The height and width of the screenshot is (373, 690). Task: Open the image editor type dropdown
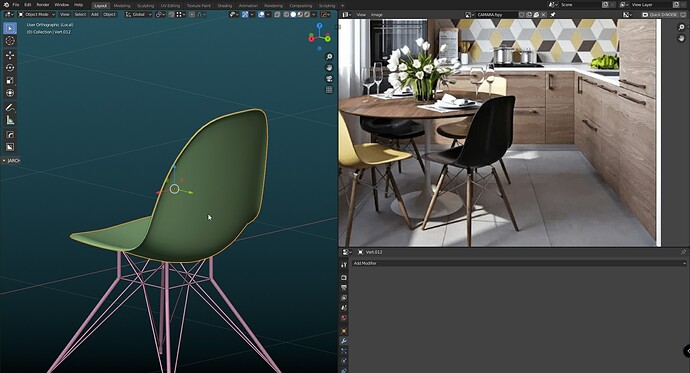click(x=346, y=15)
